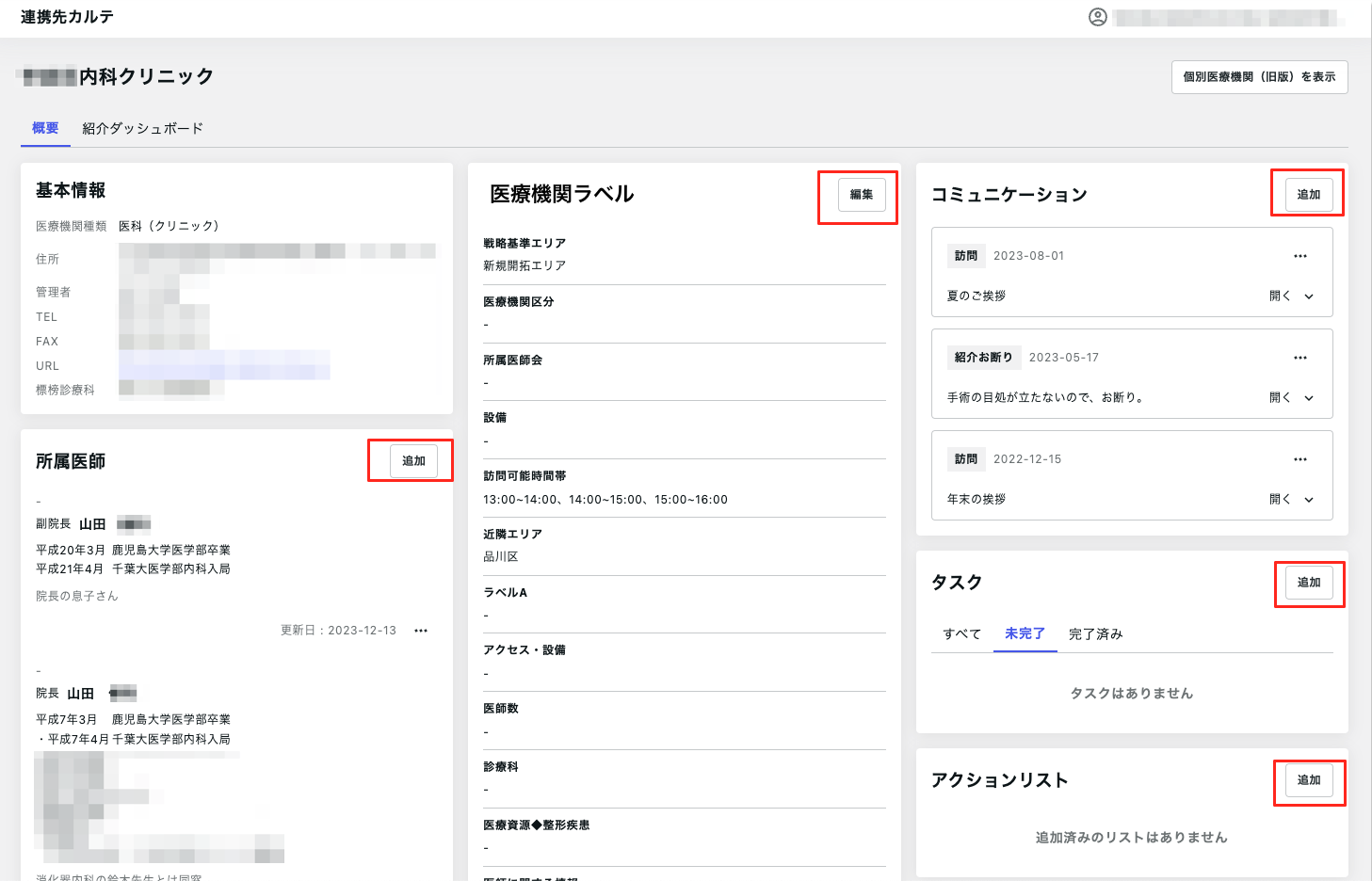The width and height of the screenshot is (1372, 881).
Task: Show 完了済み tasks tab
Action: pyautogui.click(x=1095, y=633)
